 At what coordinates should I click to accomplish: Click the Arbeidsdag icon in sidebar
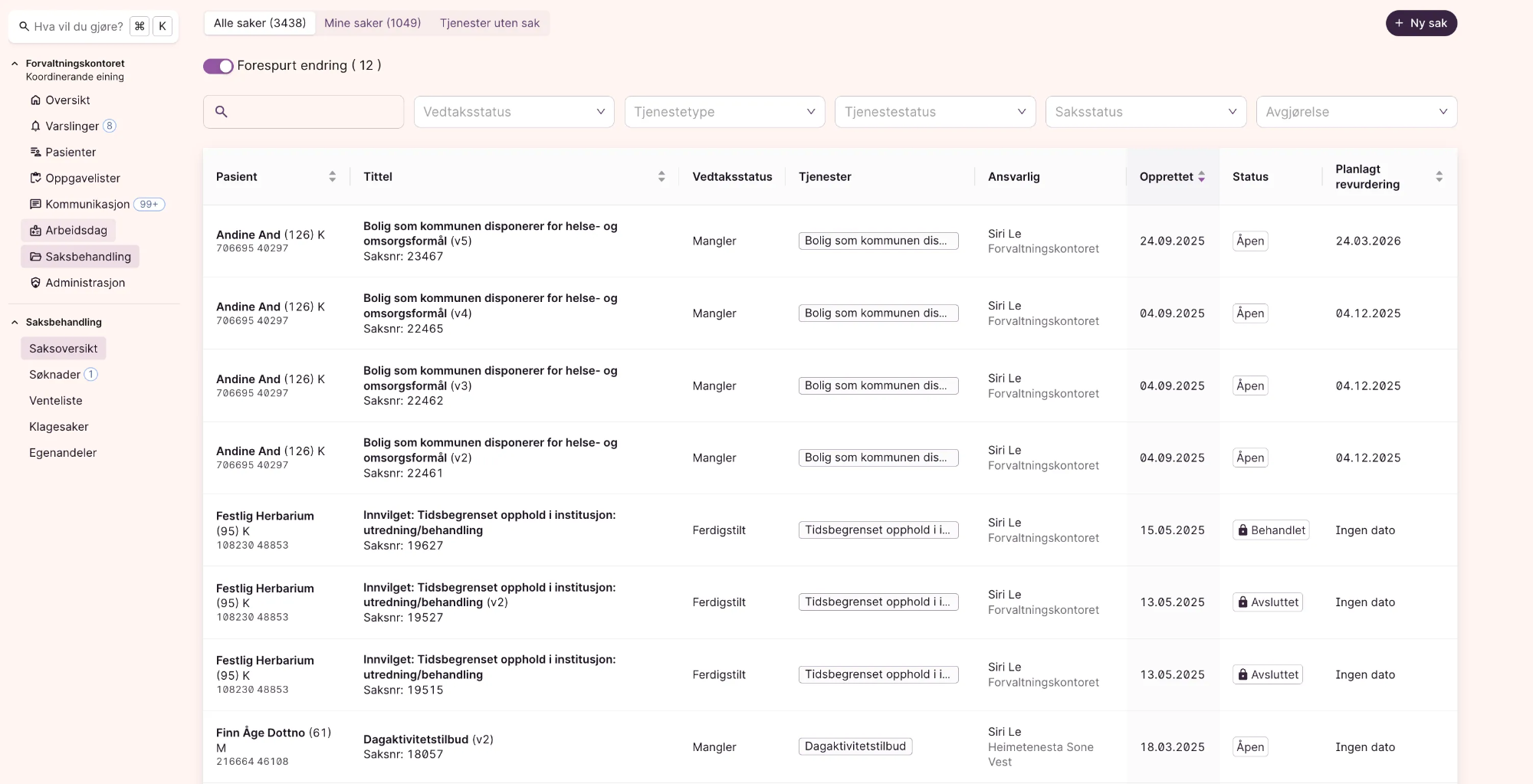(x=35, y=231)
